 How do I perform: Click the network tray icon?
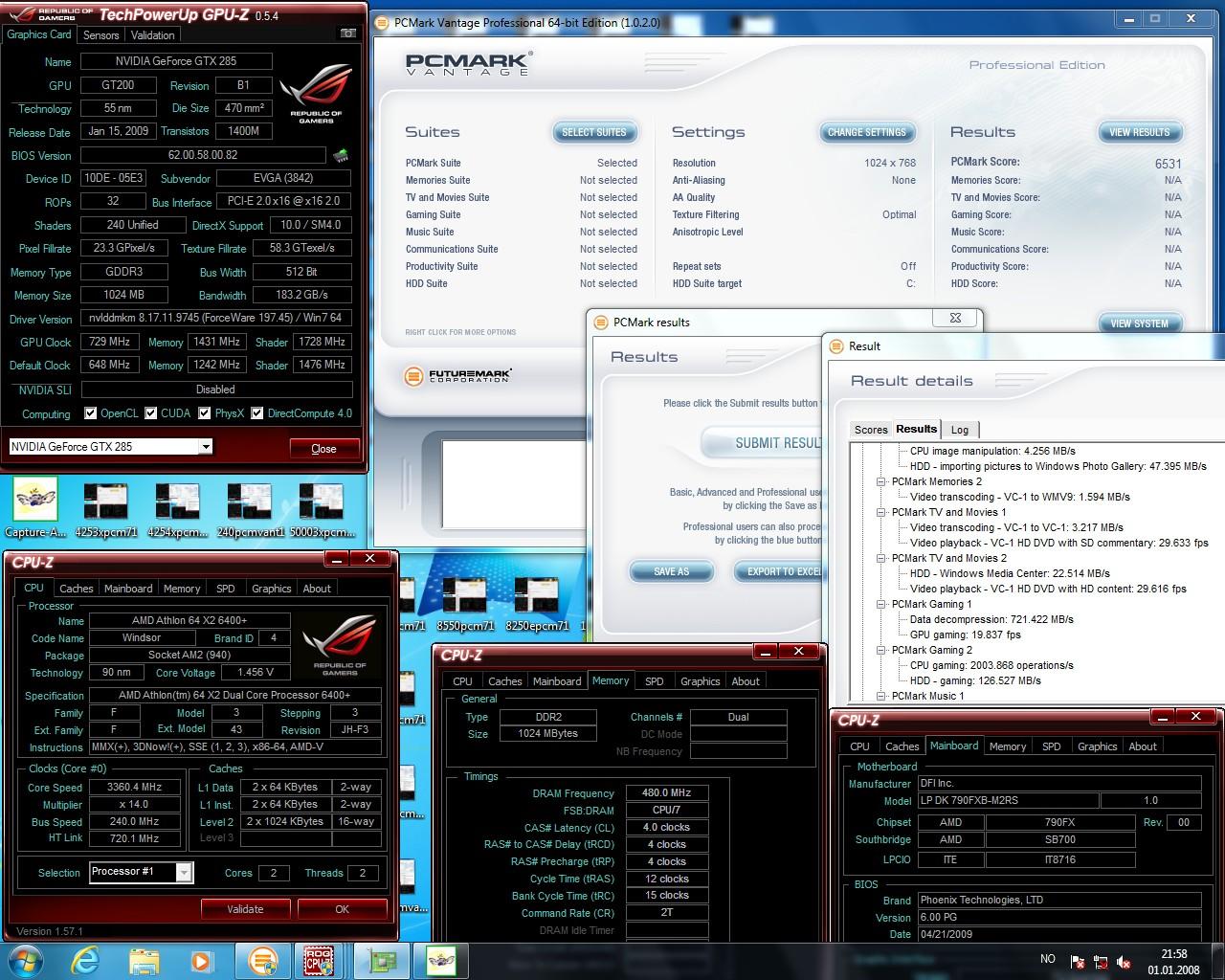click(1102, 962)
